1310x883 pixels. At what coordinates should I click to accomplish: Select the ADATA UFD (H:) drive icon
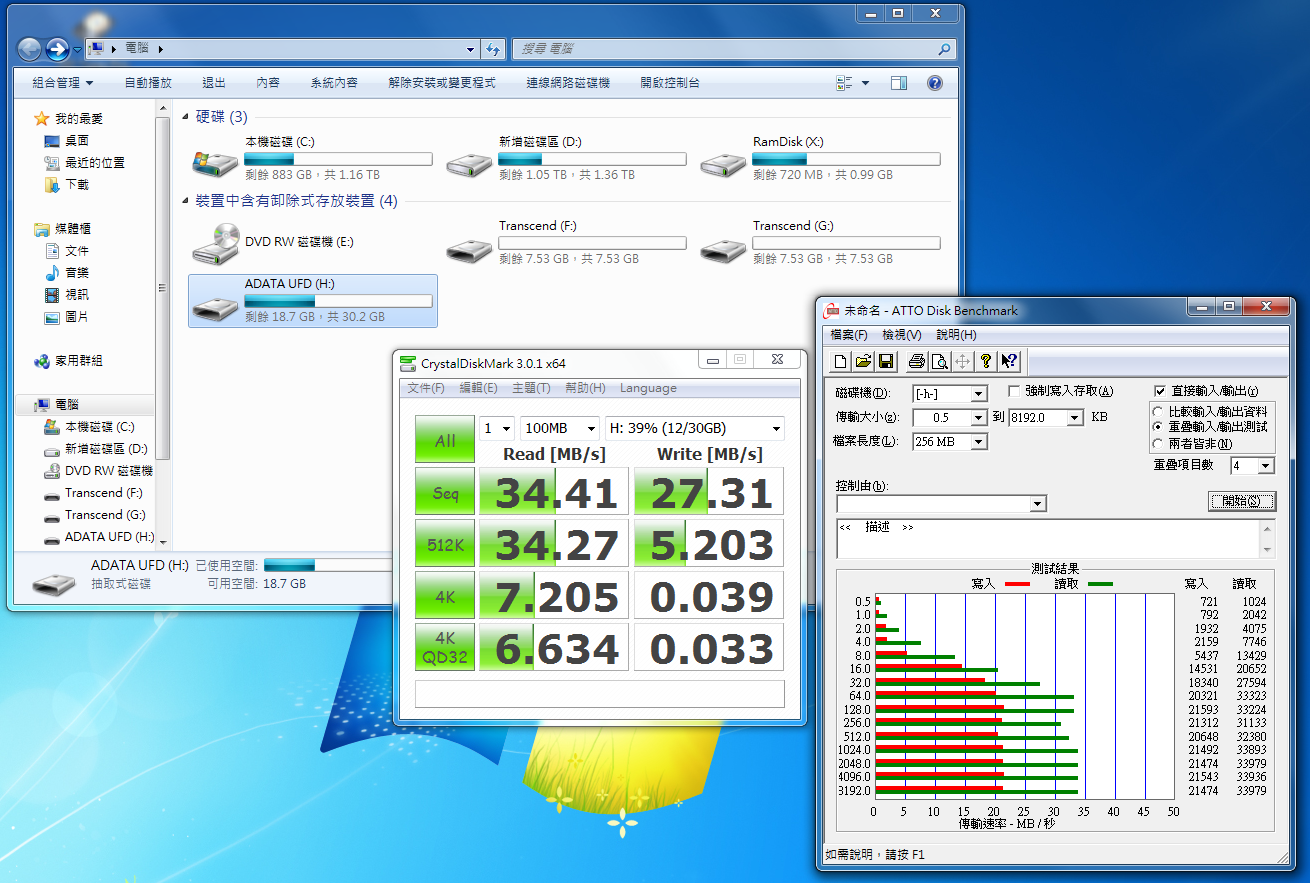tap(215, 308)
